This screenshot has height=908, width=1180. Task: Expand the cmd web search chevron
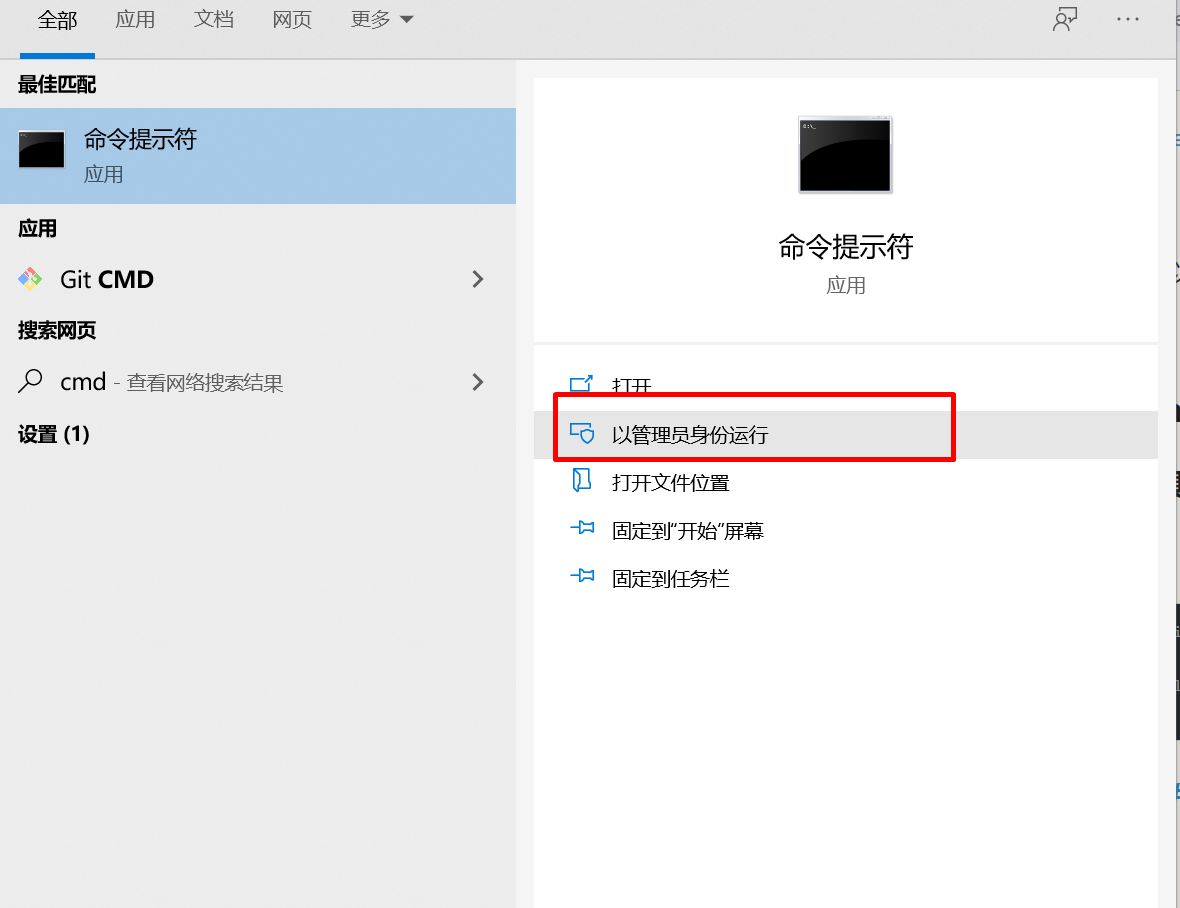click(x=478, y=382)
